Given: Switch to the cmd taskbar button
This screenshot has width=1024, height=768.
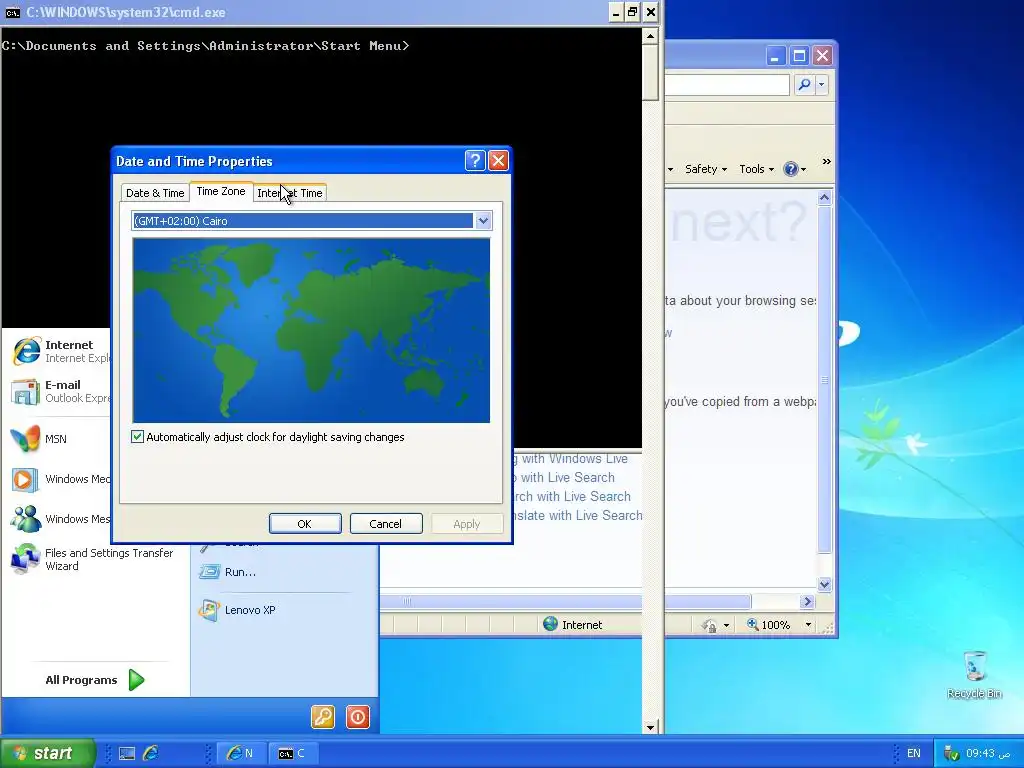Looking at the screenshot, I should pyautogui.click(x=291, y=754).
